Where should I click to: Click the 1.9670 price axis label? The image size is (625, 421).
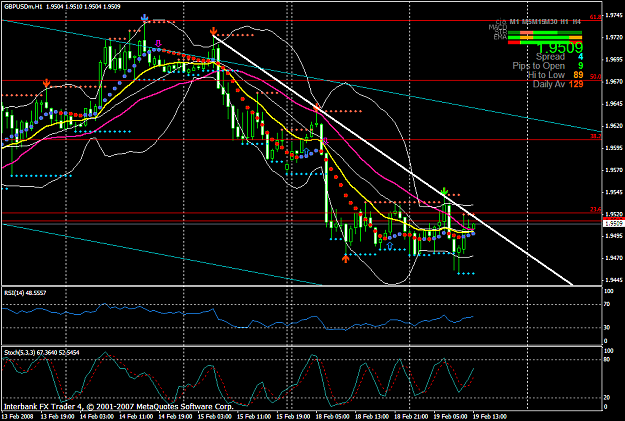pos(614,81)
